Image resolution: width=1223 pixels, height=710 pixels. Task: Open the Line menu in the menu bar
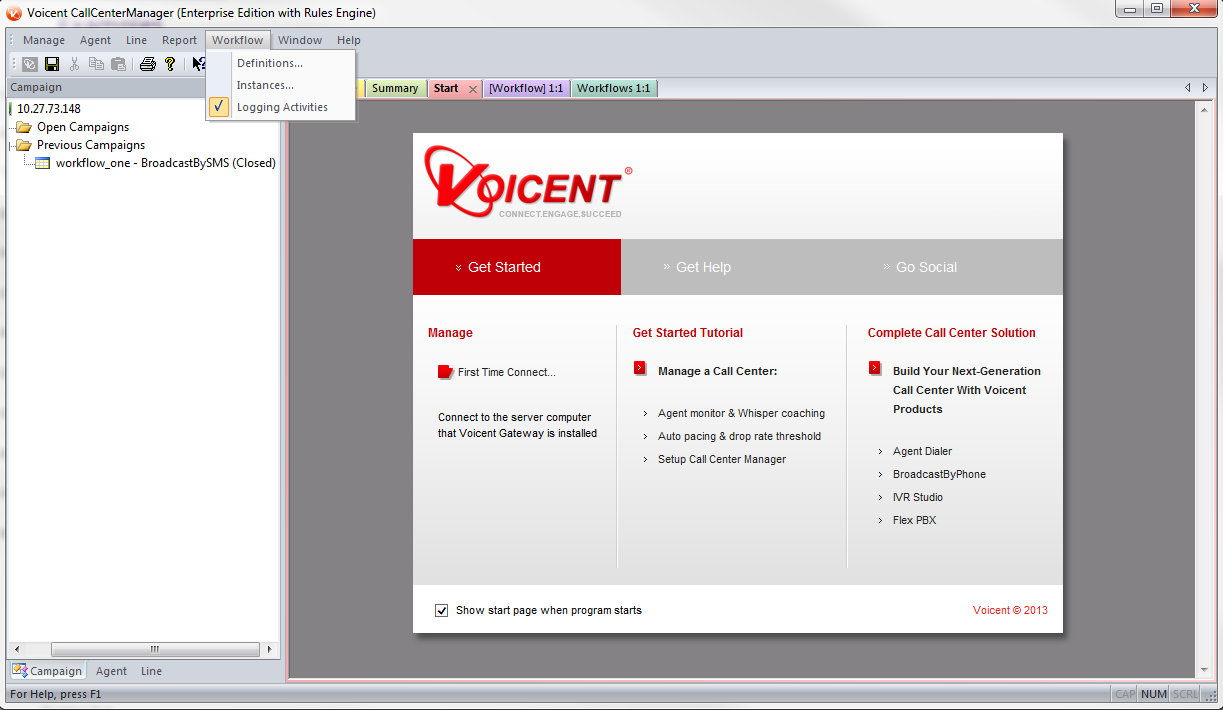(137, 40)
